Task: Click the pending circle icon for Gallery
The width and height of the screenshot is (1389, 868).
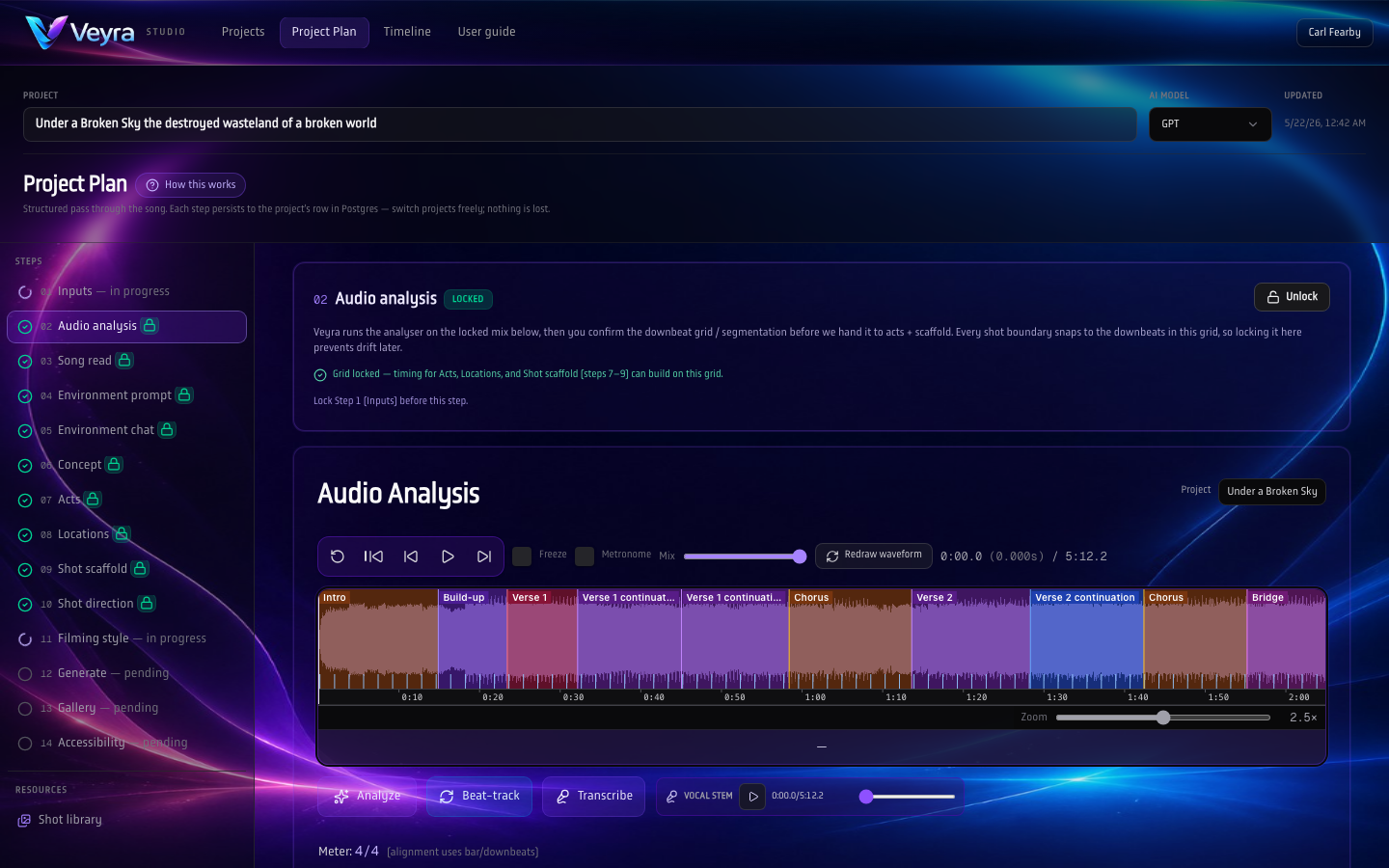Action: [25, 709]
